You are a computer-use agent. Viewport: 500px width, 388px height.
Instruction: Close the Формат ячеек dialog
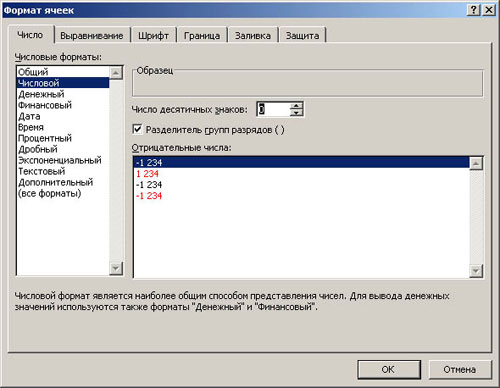click(489, 10)
